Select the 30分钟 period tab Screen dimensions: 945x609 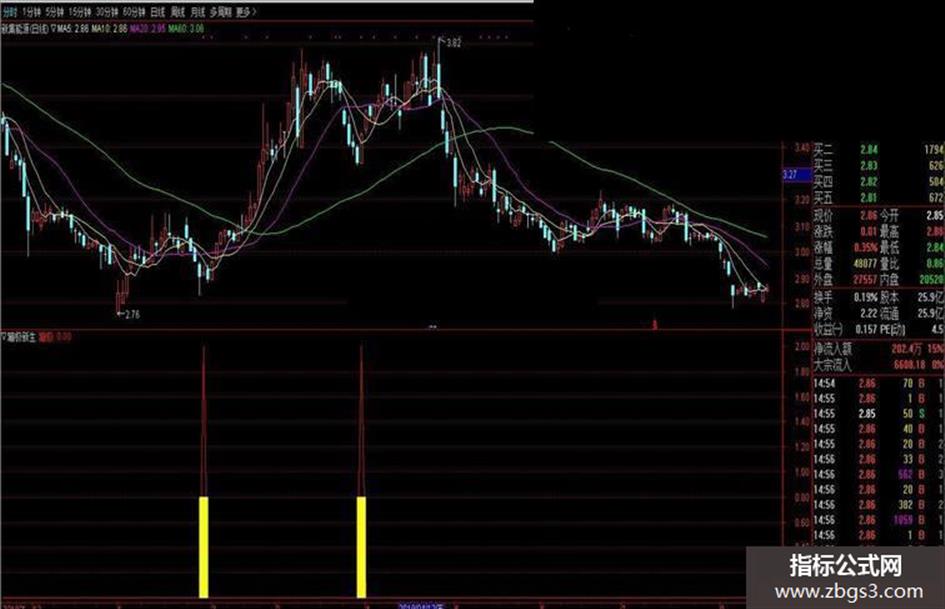coord(107,11)
